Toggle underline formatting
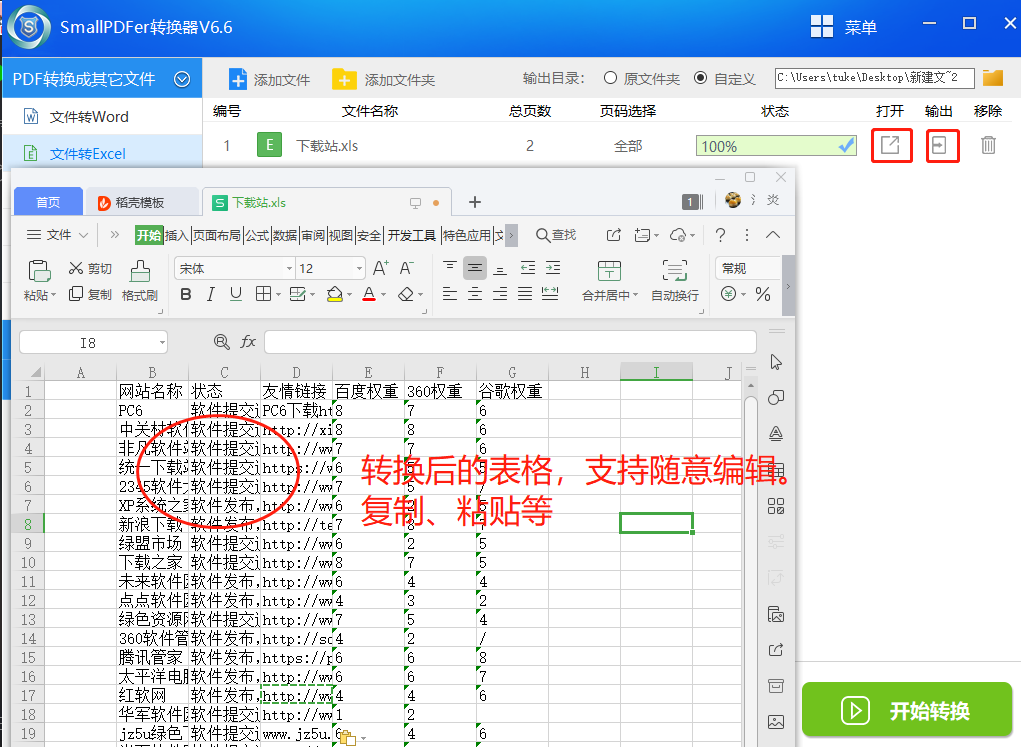1021x747 pixels. click(236, 294)
